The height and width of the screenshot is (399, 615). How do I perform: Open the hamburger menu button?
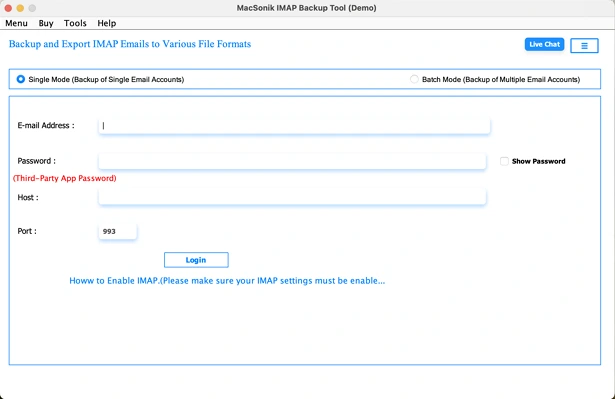[x=584, y=46]
